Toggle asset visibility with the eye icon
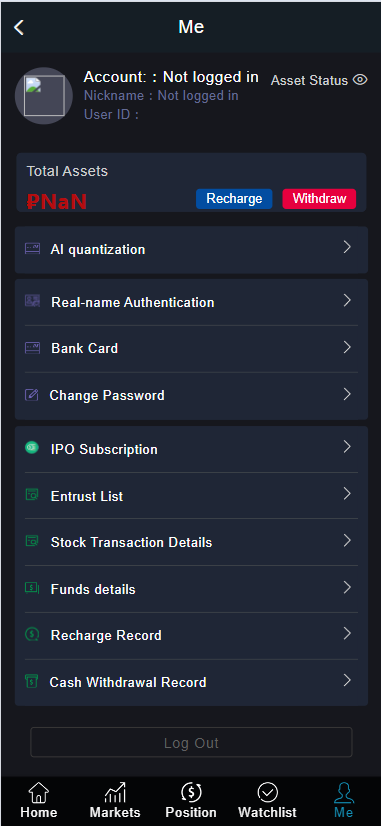 (360, 80)
